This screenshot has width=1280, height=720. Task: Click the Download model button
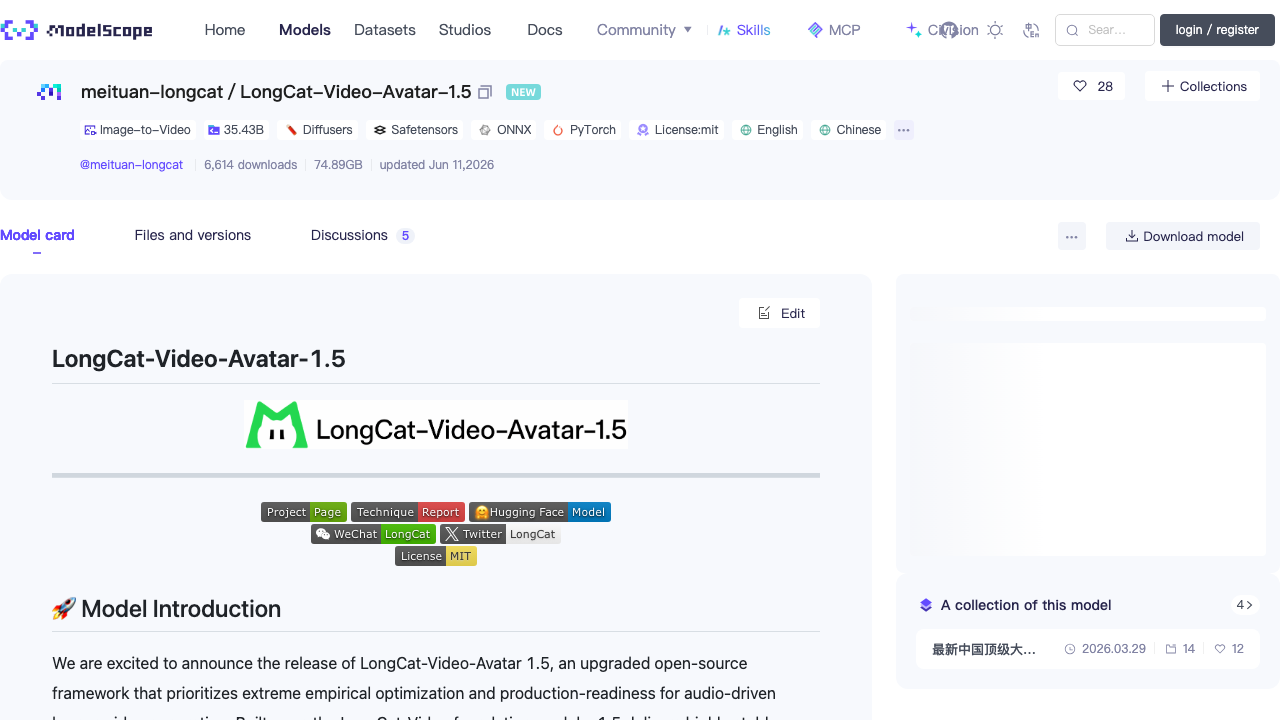[1183, 237]
